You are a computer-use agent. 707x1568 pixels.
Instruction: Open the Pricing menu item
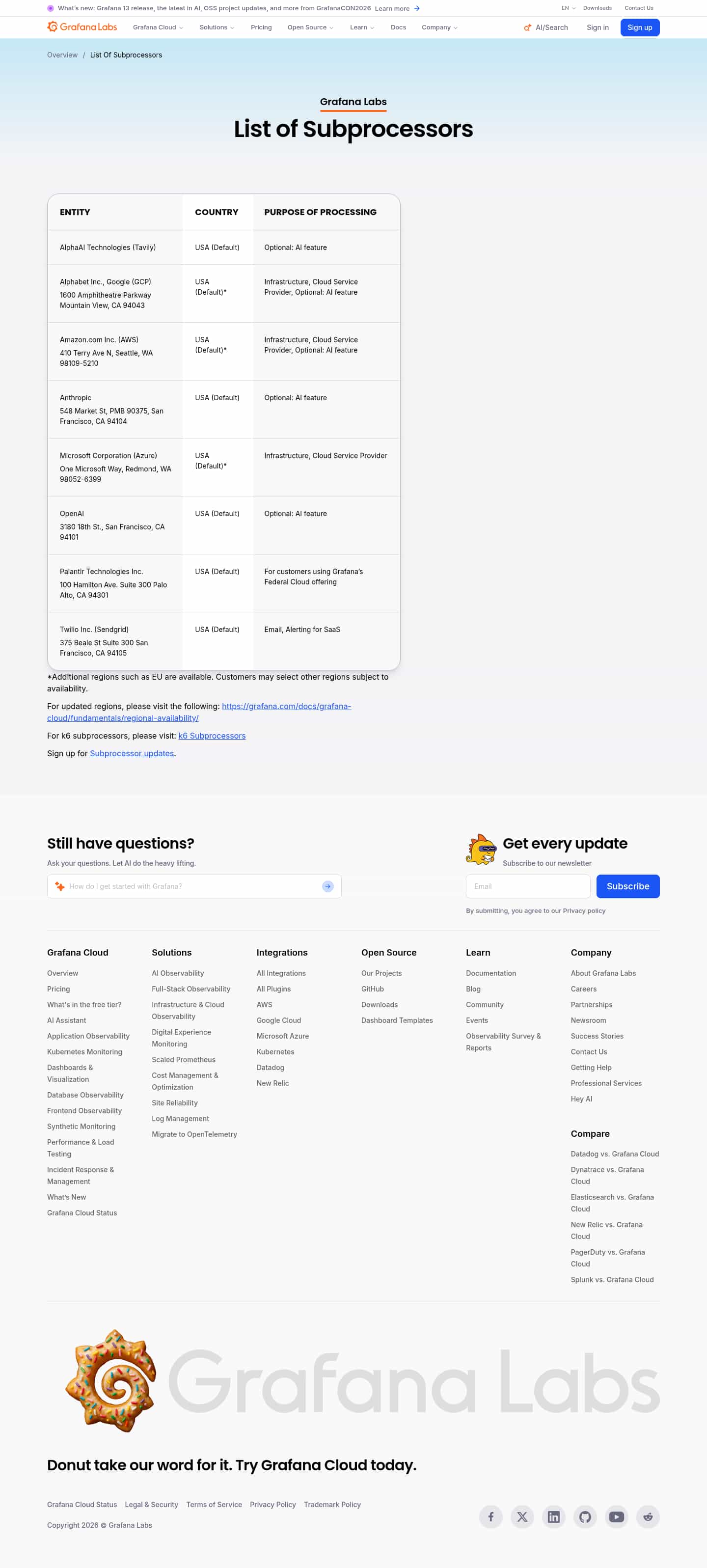click(x=261, y=28)
